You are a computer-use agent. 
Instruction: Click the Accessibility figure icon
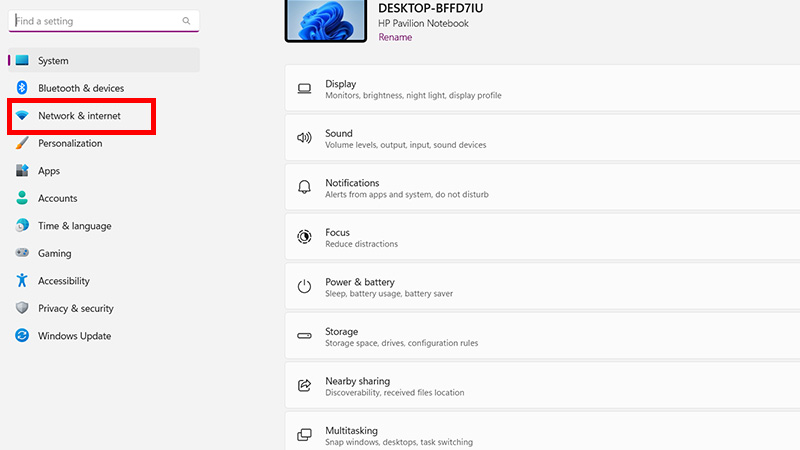click(22, 281)
